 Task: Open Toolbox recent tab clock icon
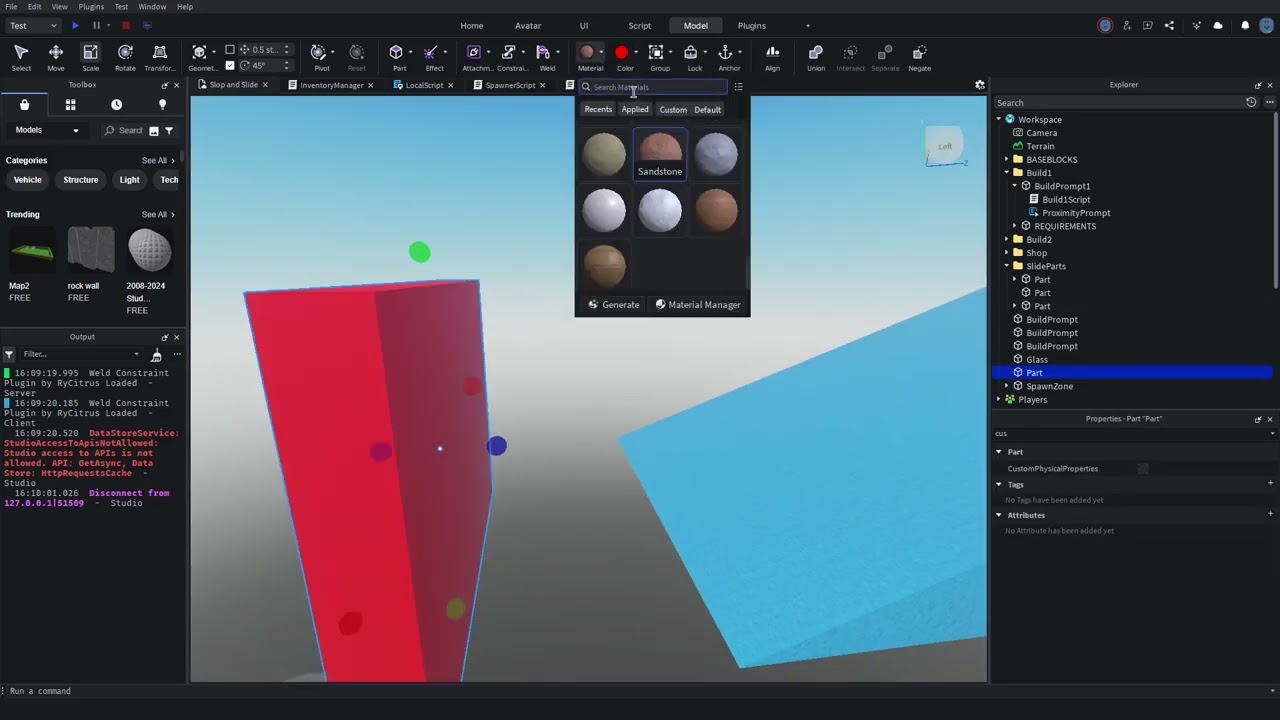pos(116,104)
